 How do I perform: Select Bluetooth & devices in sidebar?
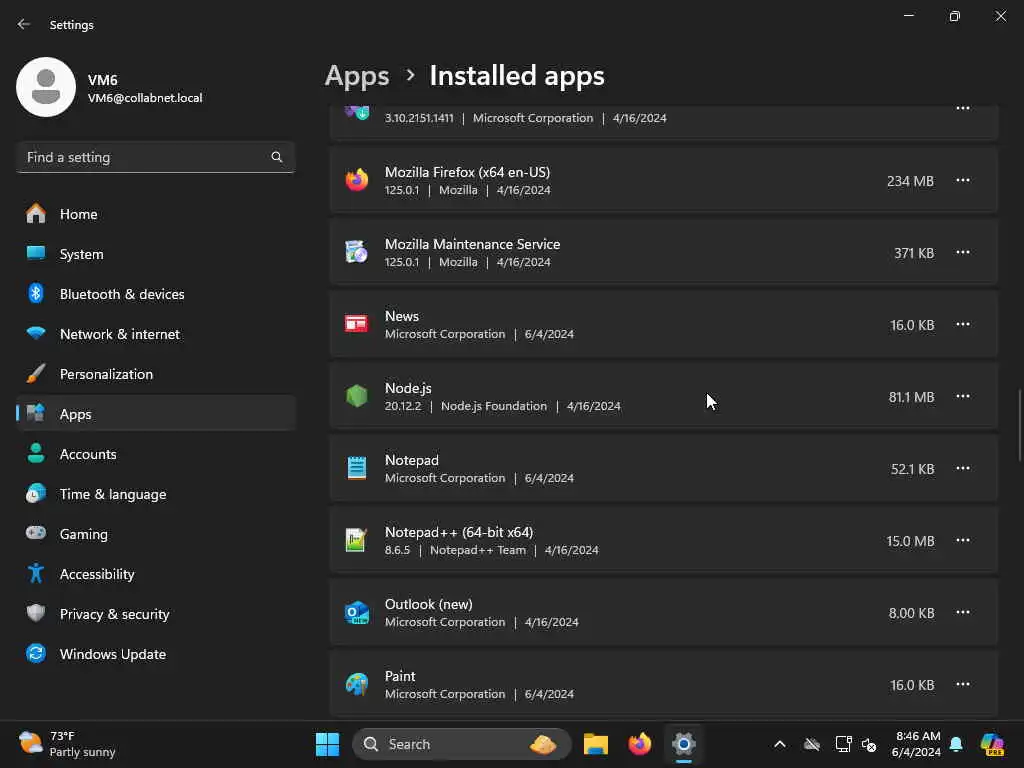[122, 294]
